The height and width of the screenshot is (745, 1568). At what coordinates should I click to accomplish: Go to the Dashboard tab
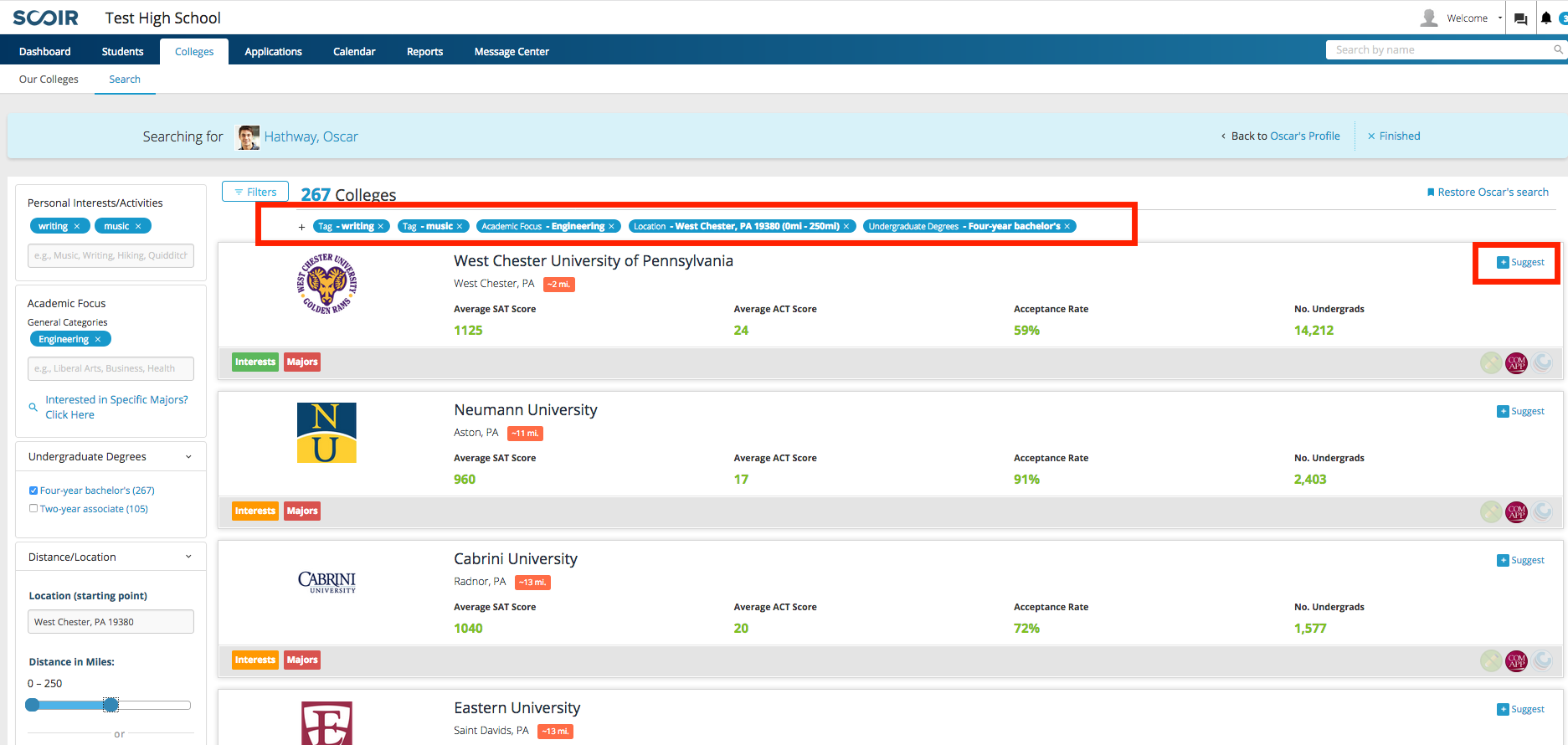coord(45,51)
